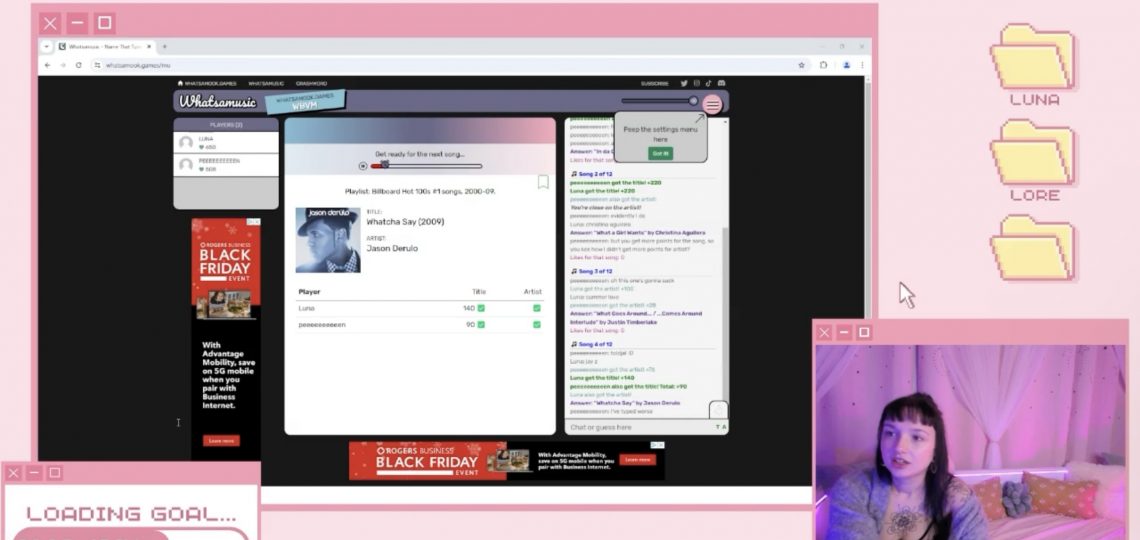Image resolution: width=1140 pixels, height=540 pixels.
Task: Open the Chrome three-dot menu
Action: 862,65
